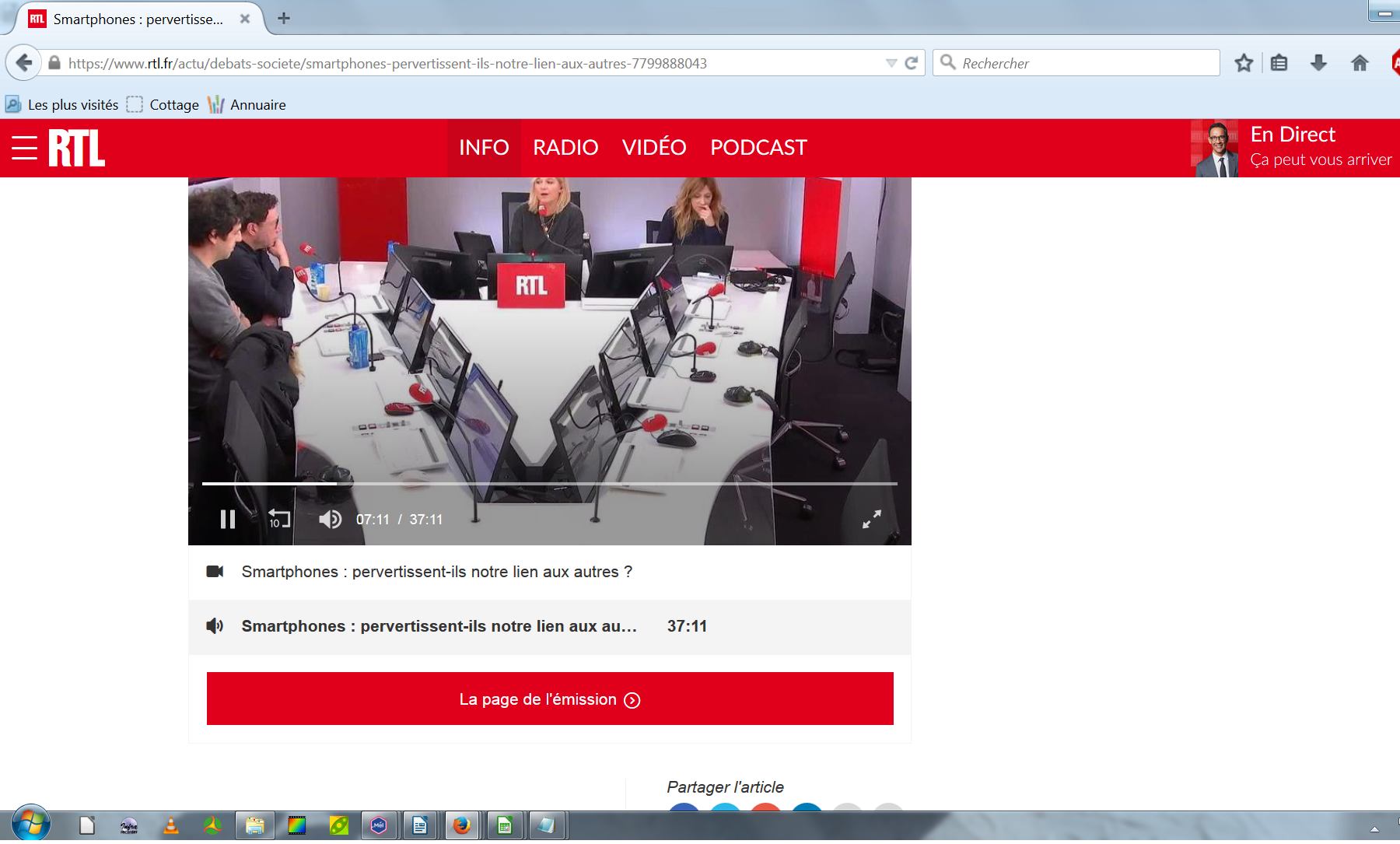
Task: Click the speaker icon beside audio title
Action: pos(215,626)
